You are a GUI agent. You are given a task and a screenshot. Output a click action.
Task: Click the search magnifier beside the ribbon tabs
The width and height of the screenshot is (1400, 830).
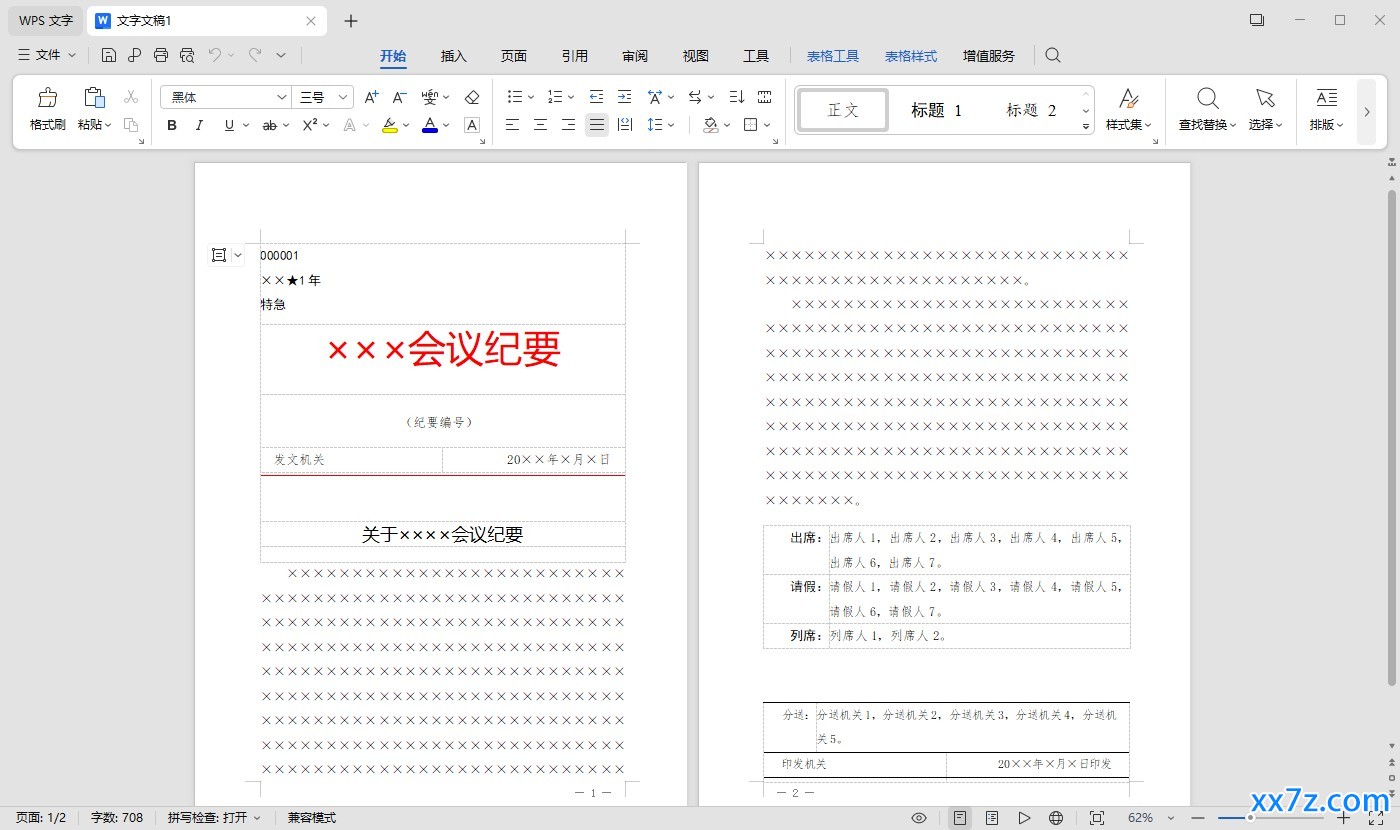[x=1053, y=56]
